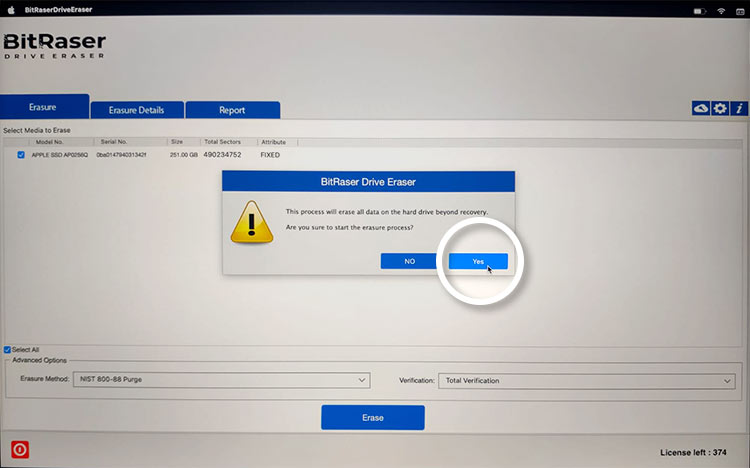Click the APPLE SSD model name
The image size is (750, 468).
click(60, 155)
